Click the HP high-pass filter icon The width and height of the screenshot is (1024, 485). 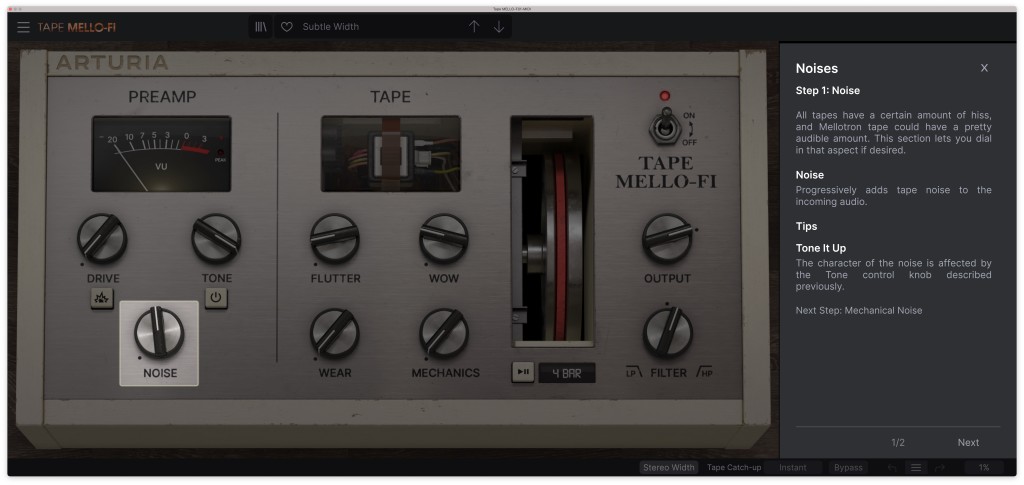(704, 372)
